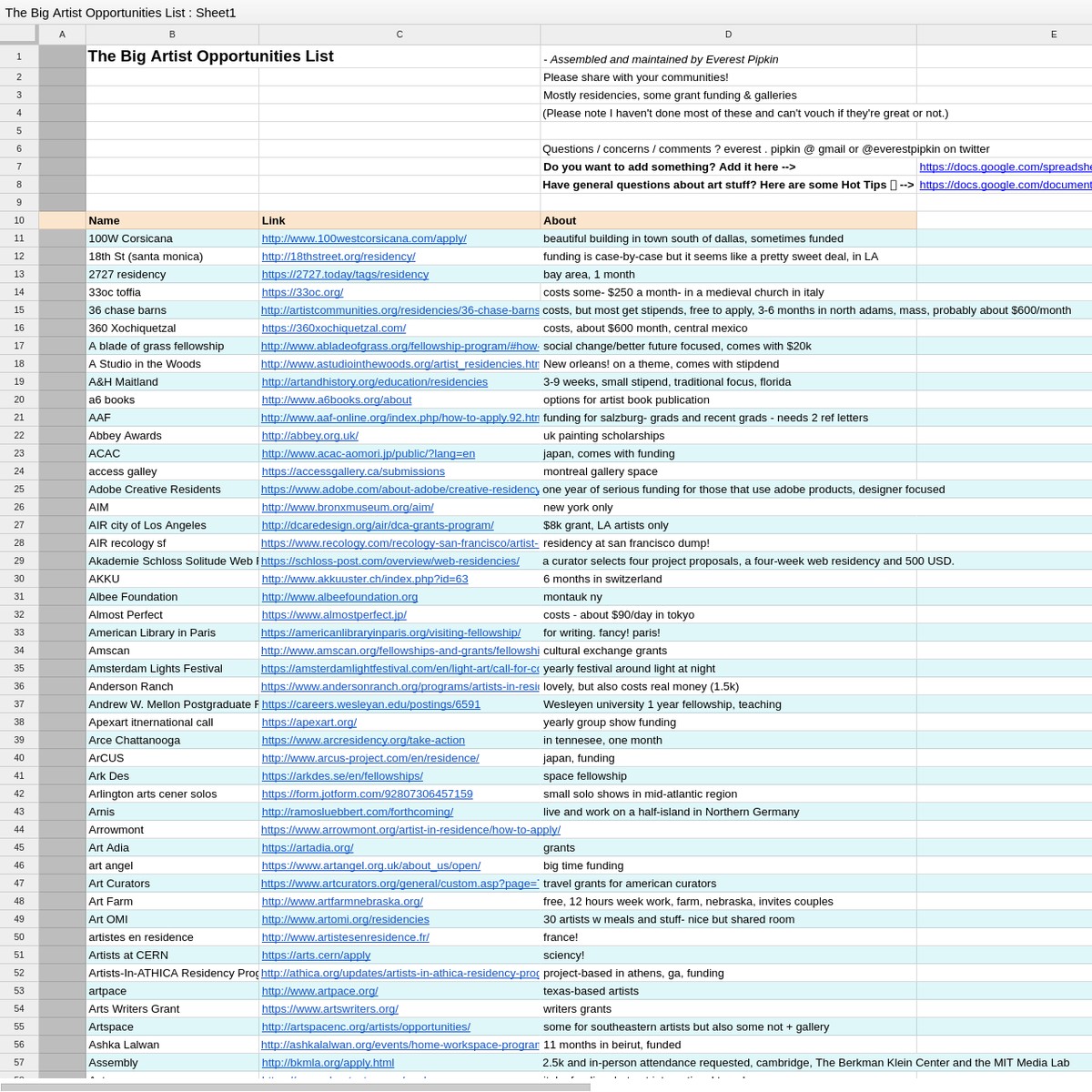This screenshot has width=1092, height=1092.
Task: Open the abbey.org.uk link
Action: (310, 436)
